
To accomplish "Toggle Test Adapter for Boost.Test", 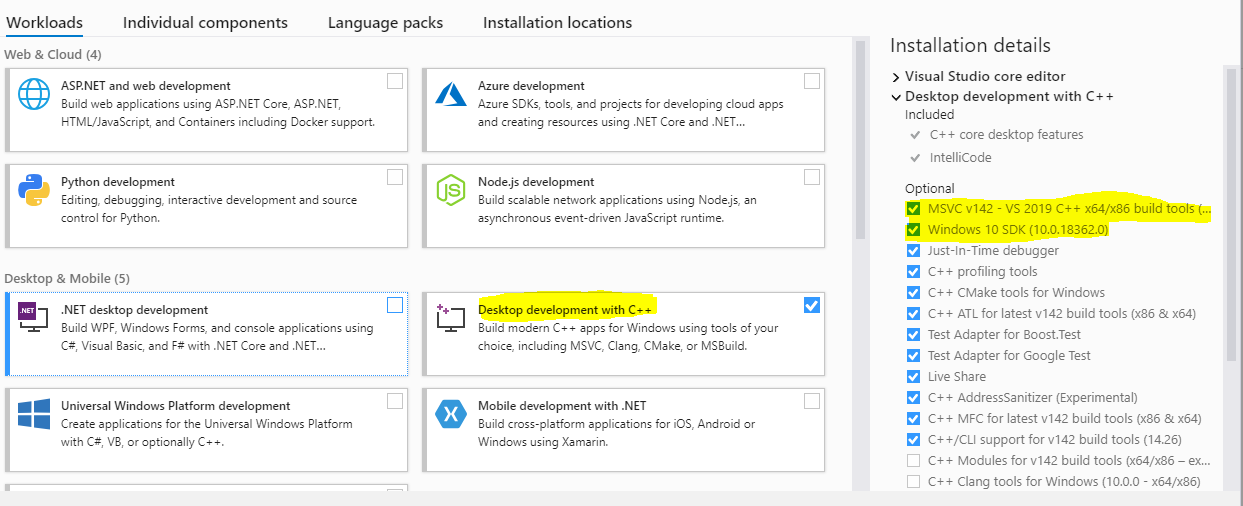I will 913,335.
